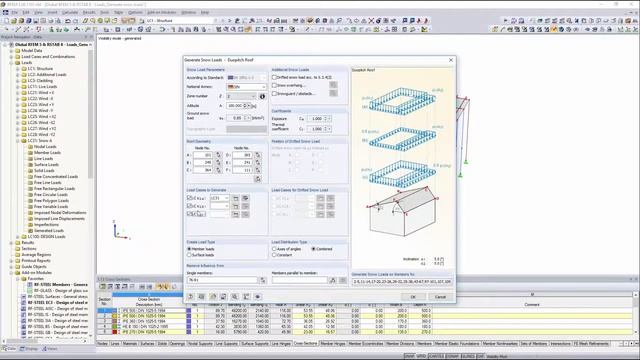Click second icon in dialog bottom toolbar
The image size is (640, 360).
coord(202,297)
